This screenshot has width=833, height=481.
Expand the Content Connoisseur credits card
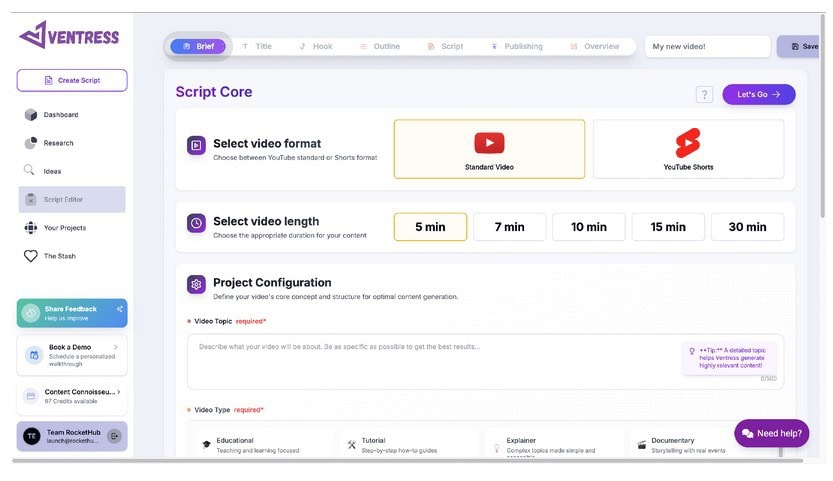pos(116,392)
